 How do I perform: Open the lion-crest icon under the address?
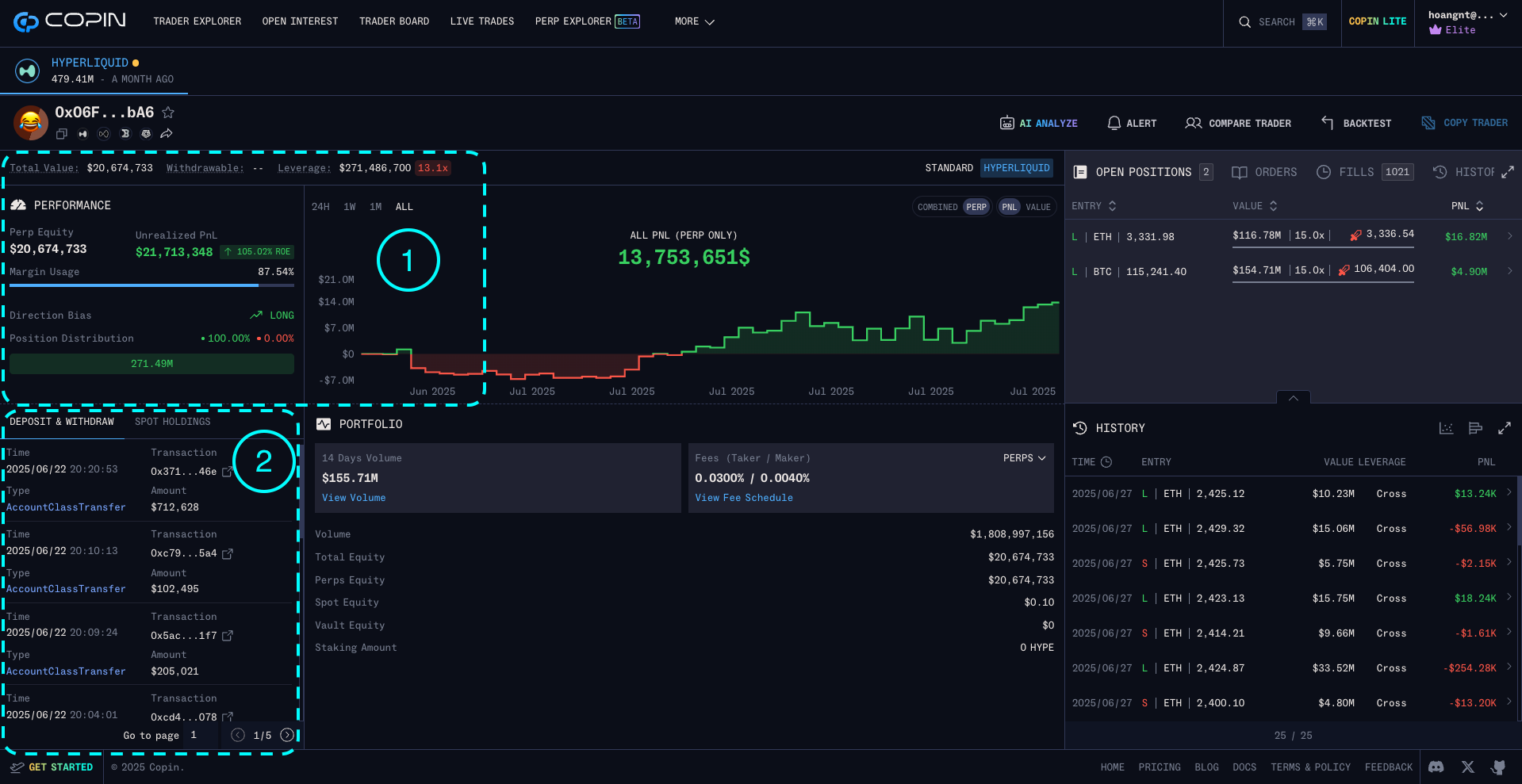click(x=146, y=134)
